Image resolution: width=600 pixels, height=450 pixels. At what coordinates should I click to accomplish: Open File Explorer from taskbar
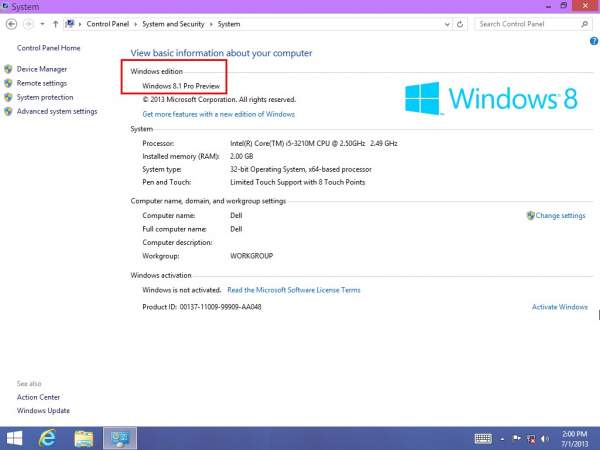tap(83, 439)
